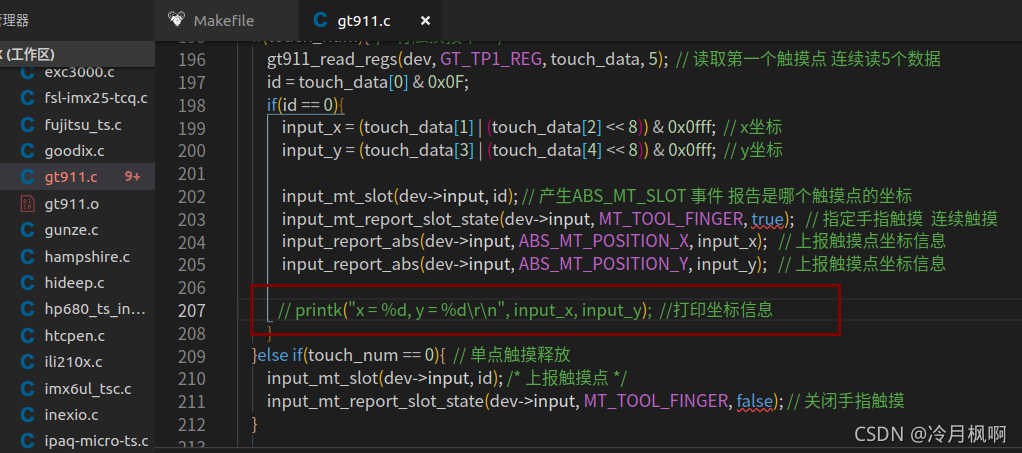Close the gt911.c editor tab
This screenshot has width=1022, height=453.
tap(425, 21)
